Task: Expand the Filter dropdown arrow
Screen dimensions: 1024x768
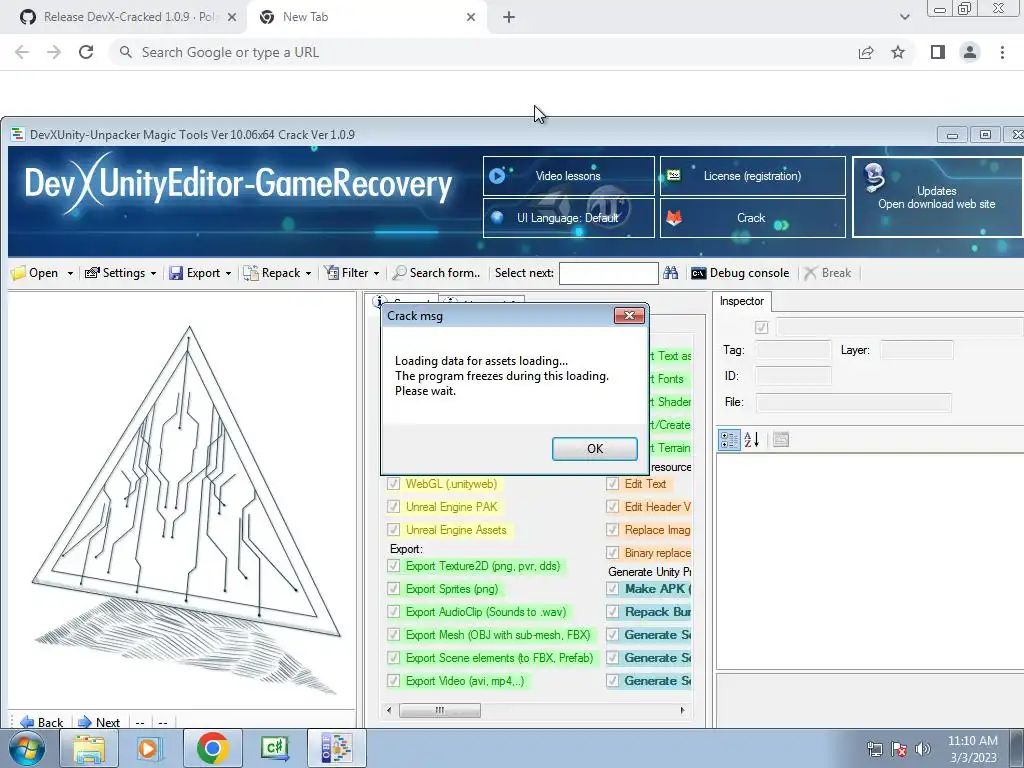Action: click(377, 274)
